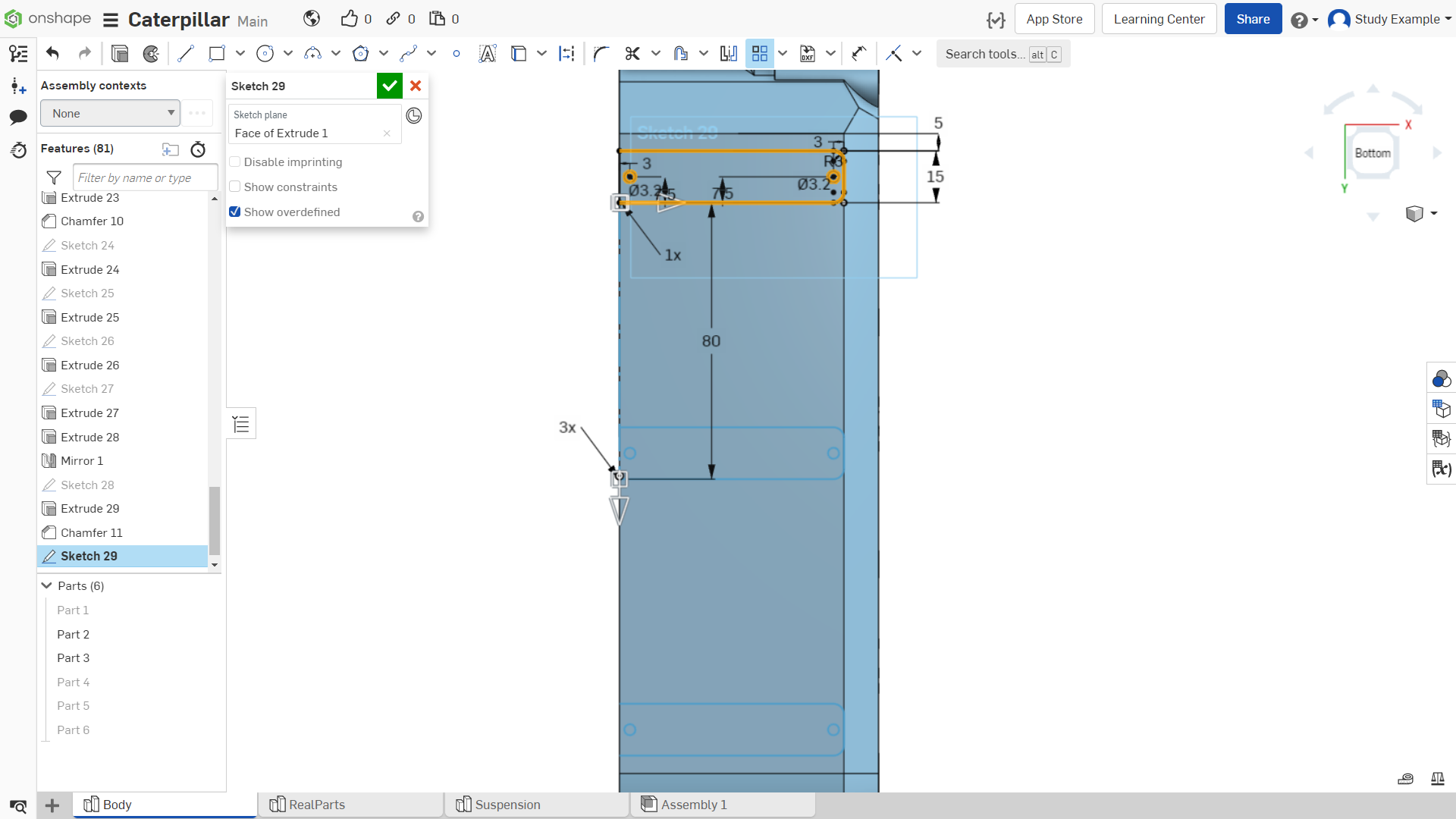Open view cube display options dropdown
This screenshot has height=819, width=1456.
point(1421,214)
